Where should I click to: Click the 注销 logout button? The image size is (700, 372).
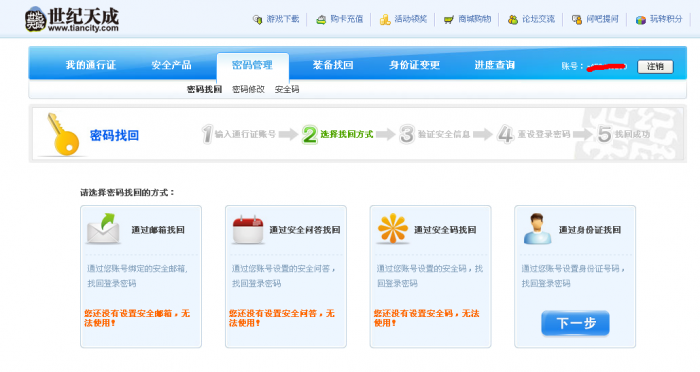655,67
